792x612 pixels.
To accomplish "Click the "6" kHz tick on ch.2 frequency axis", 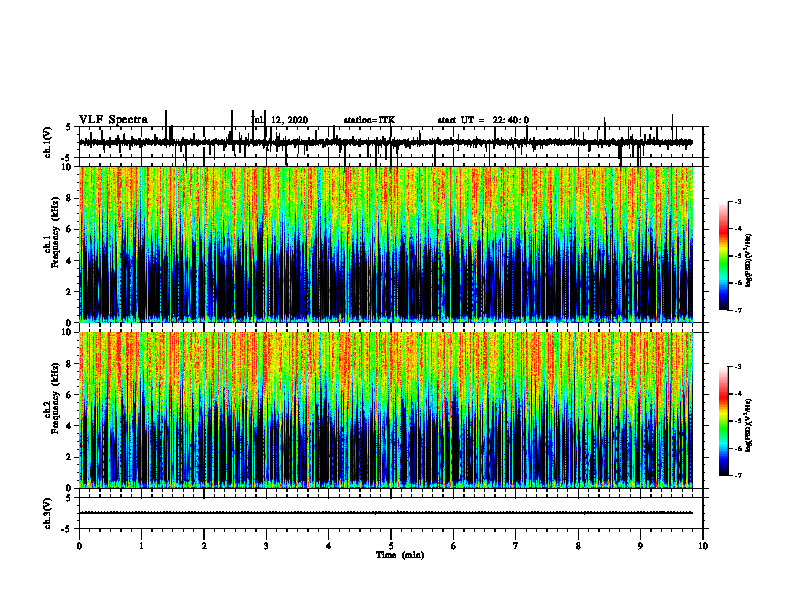I will pyautogui.click(x=70, y=395).
